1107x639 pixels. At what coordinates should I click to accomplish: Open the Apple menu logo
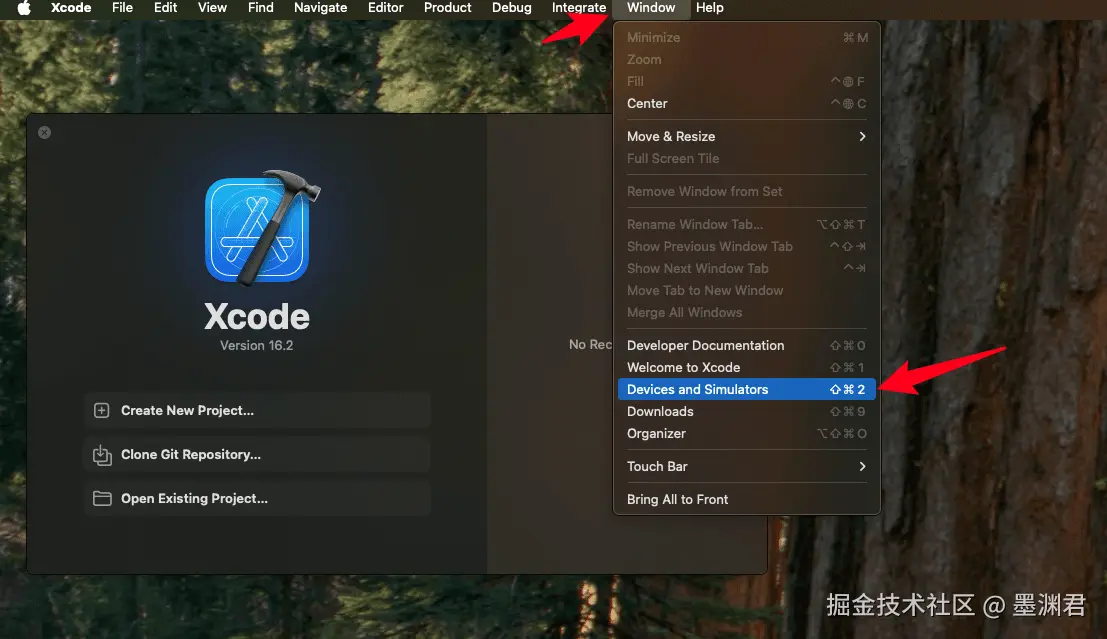(x=24, y=8)
